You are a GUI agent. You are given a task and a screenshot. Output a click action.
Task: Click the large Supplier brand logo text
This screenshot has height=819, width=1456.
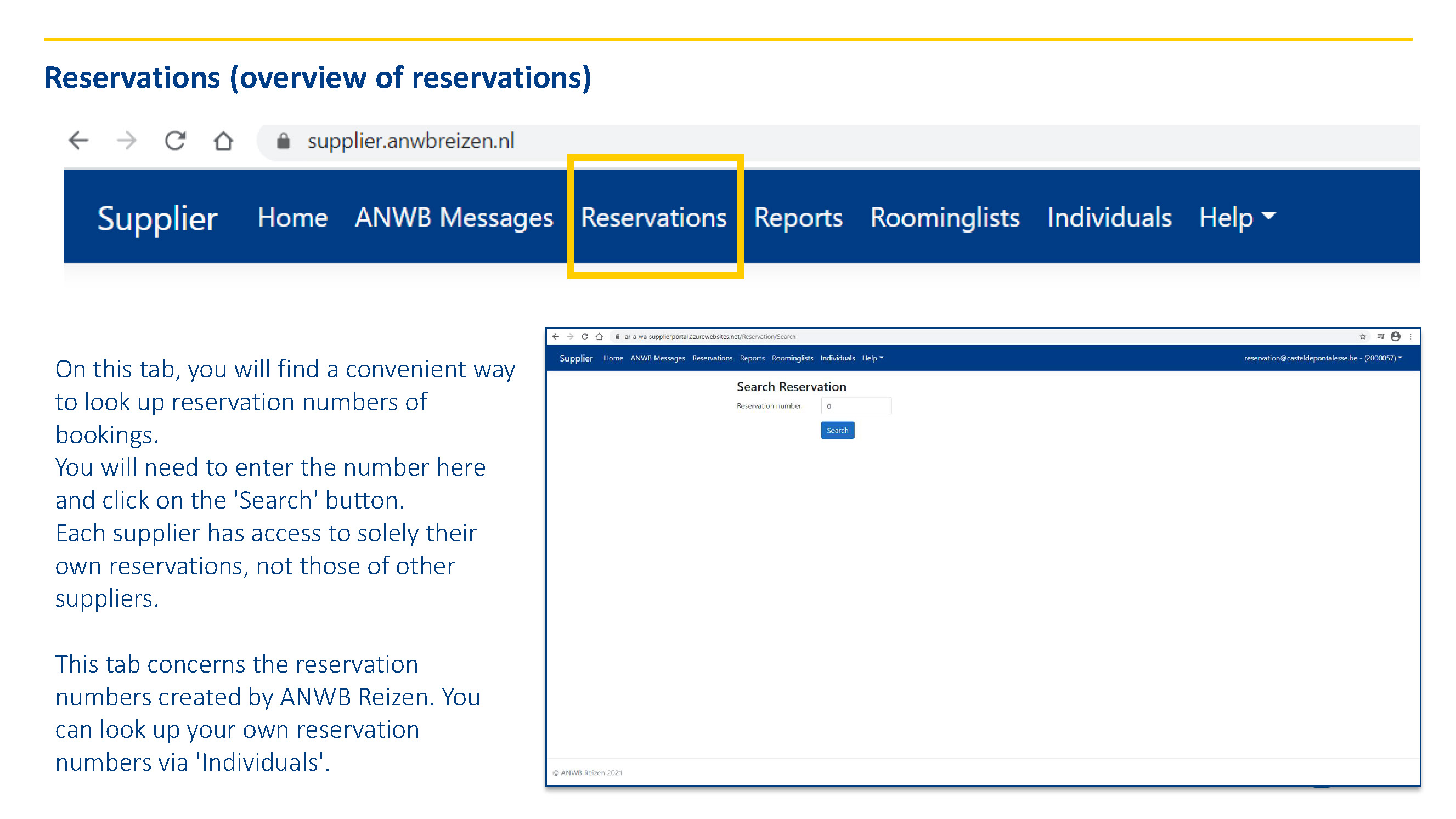[157, 218]
